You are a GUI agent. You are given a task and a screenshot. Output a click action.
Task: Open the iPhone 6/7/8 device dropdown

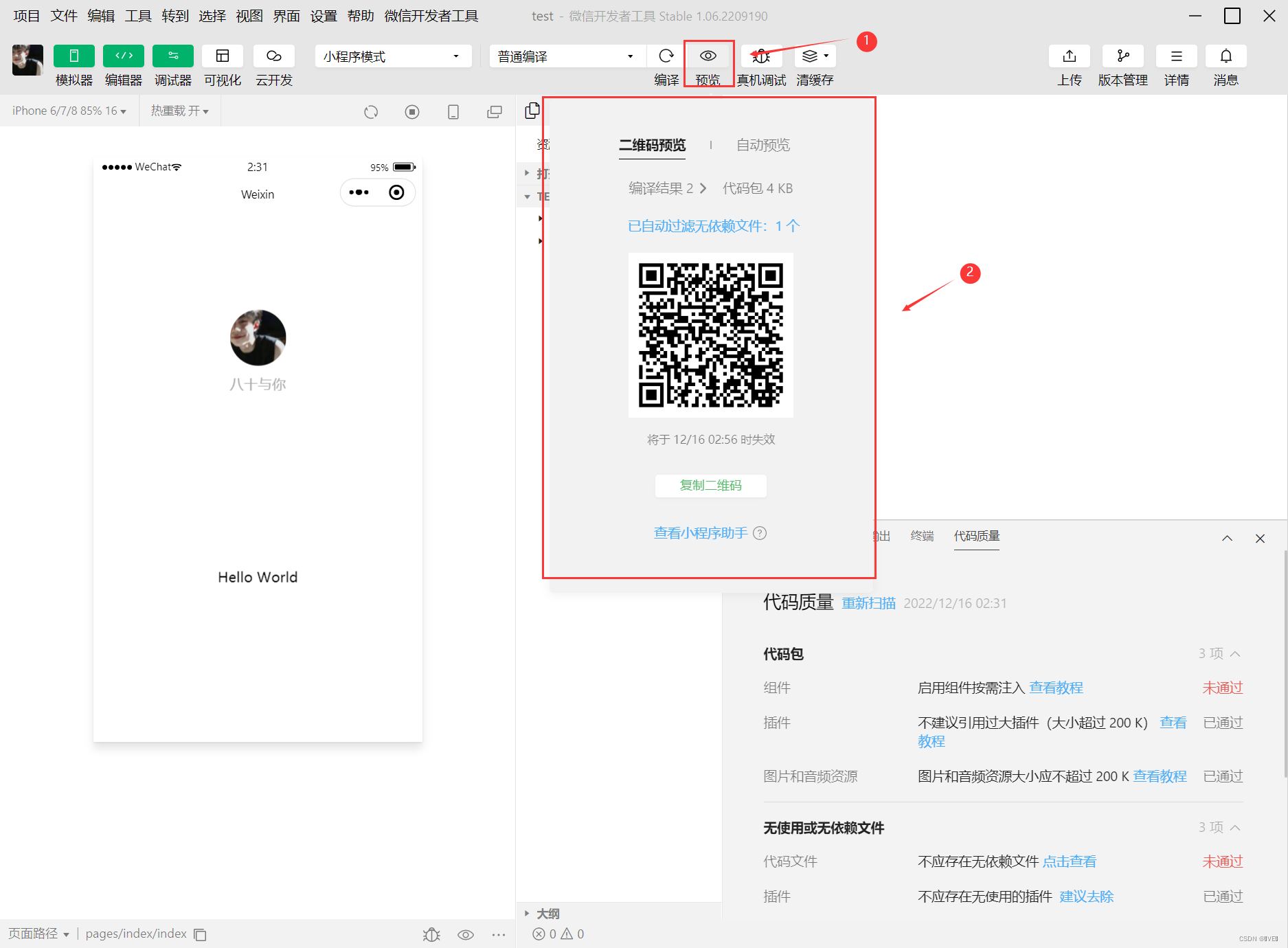pos(69,111)
